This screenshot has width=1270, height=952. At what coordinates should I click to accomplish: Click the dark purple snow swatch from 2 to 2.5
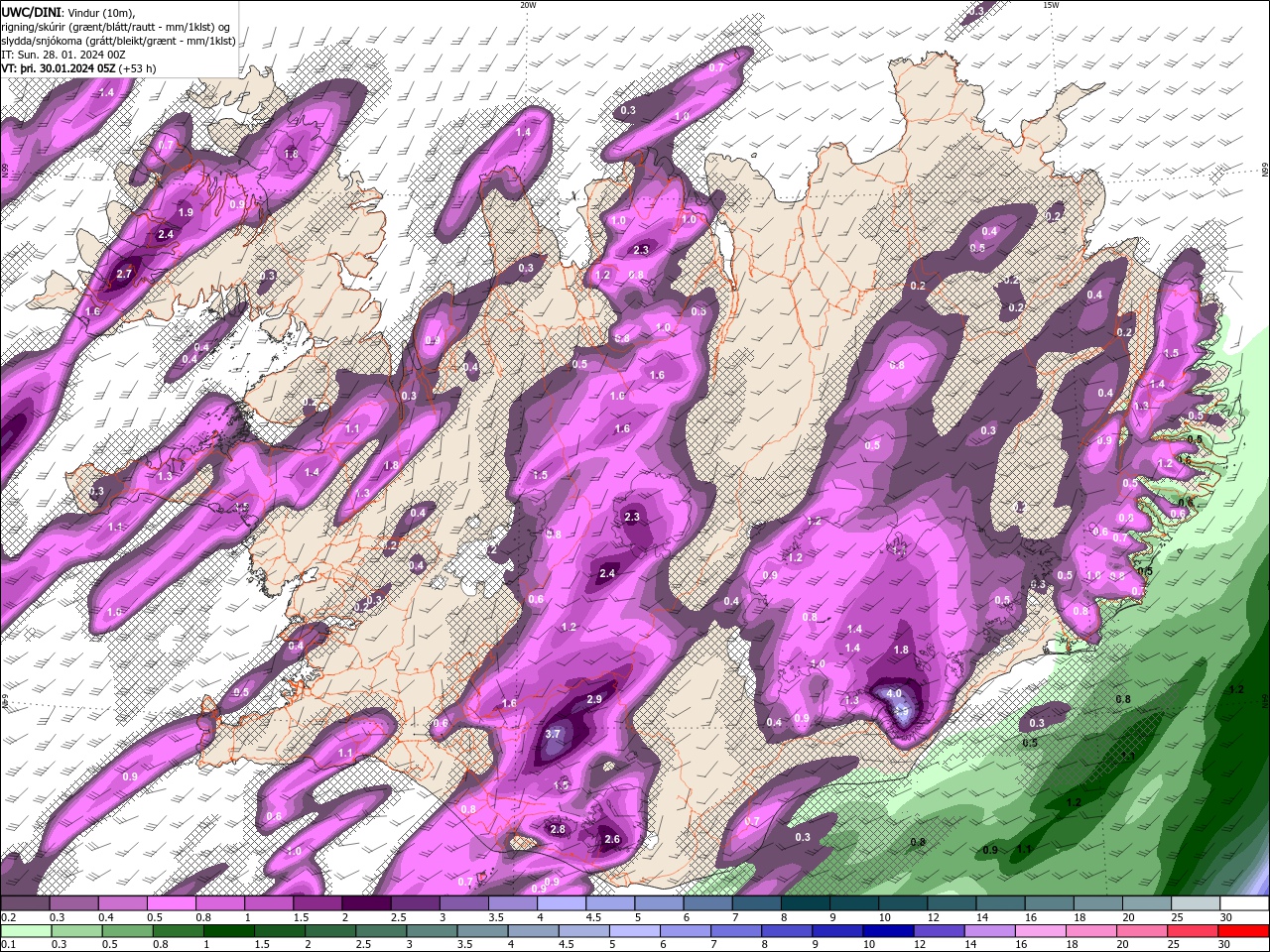pos(366,903)
